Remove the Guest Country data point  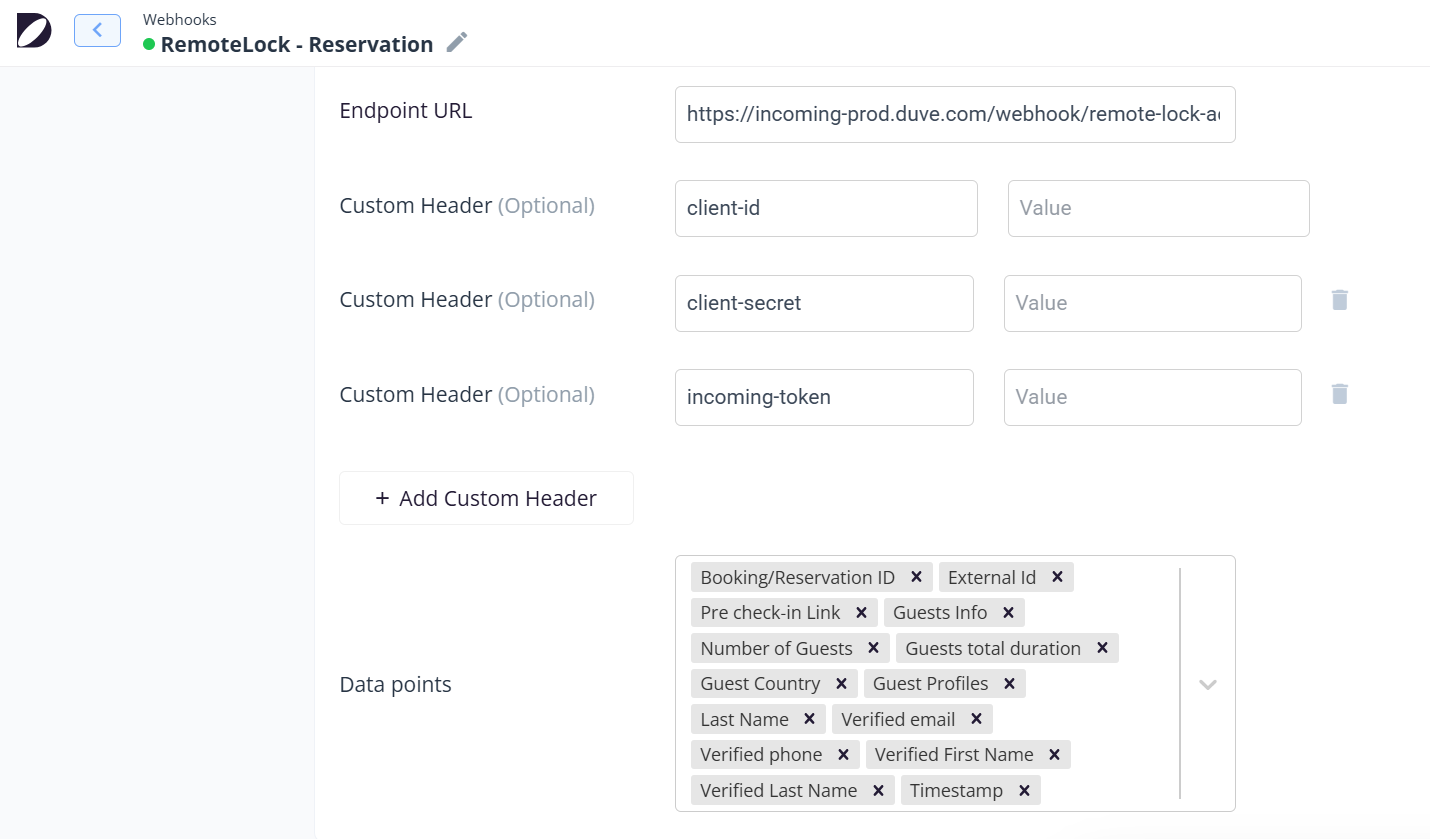click(x=841, y=683)
